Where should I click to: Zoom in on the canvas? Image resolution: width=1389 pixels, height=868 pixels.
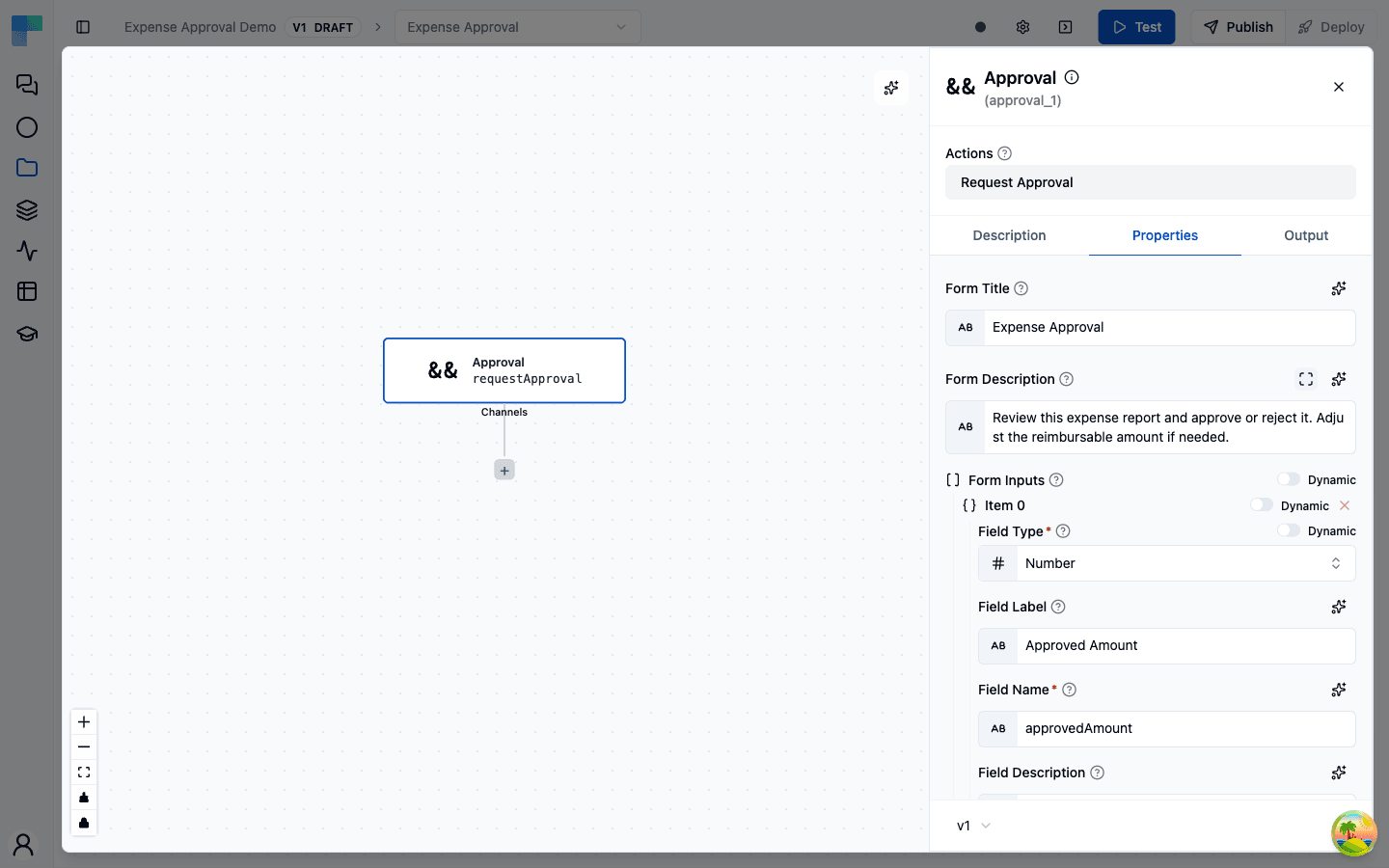pos(84,722)
